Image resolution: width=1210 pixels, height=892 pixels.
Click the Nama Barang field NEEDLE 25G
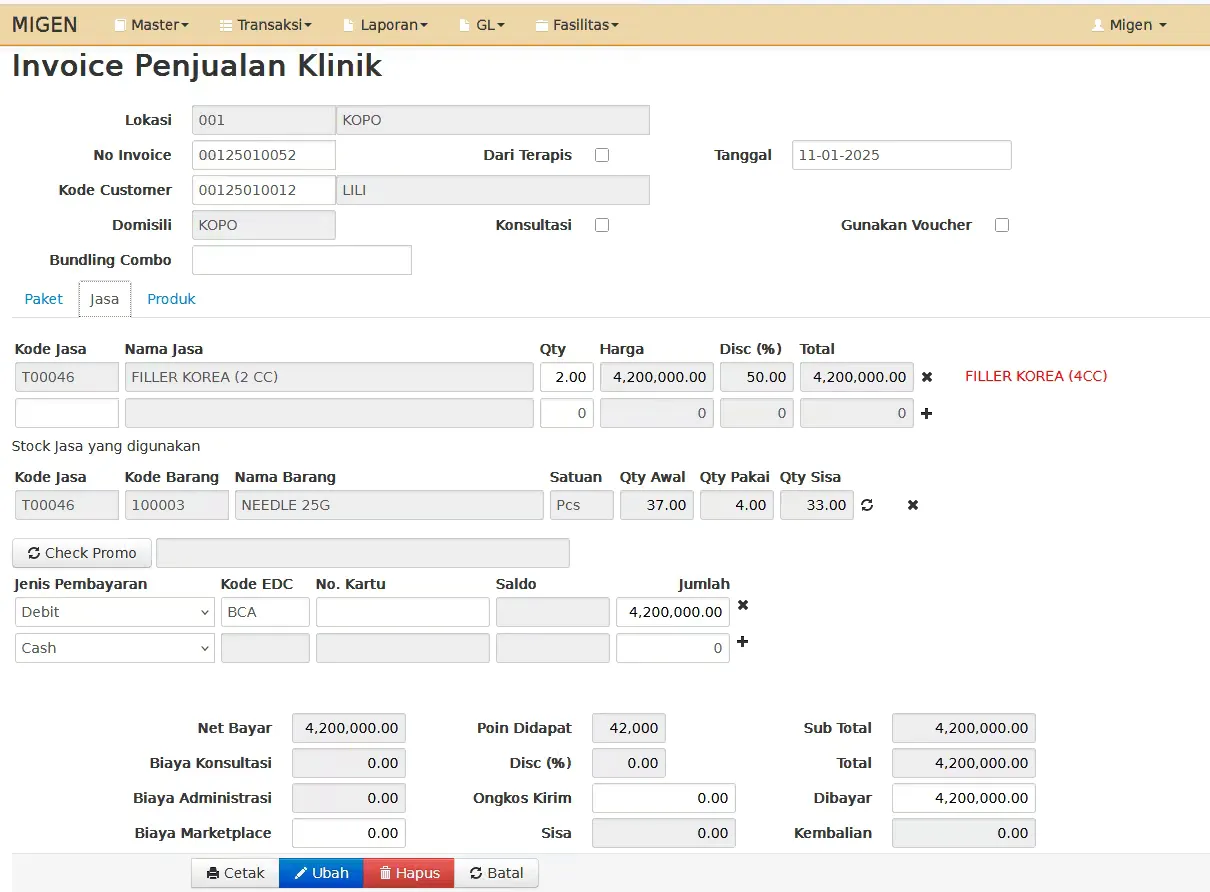pyautogui.click(x=389, y=505)
